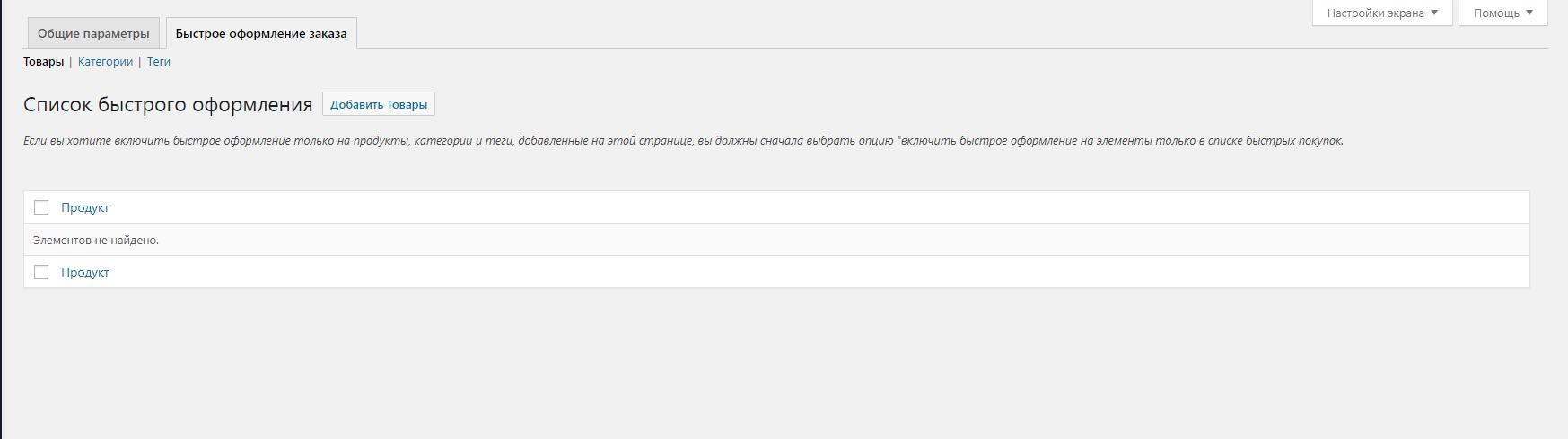This screenshot has width=1568, height=439.
Task: Tick the select-all checkbox in table footer
Action: (41, 272)
